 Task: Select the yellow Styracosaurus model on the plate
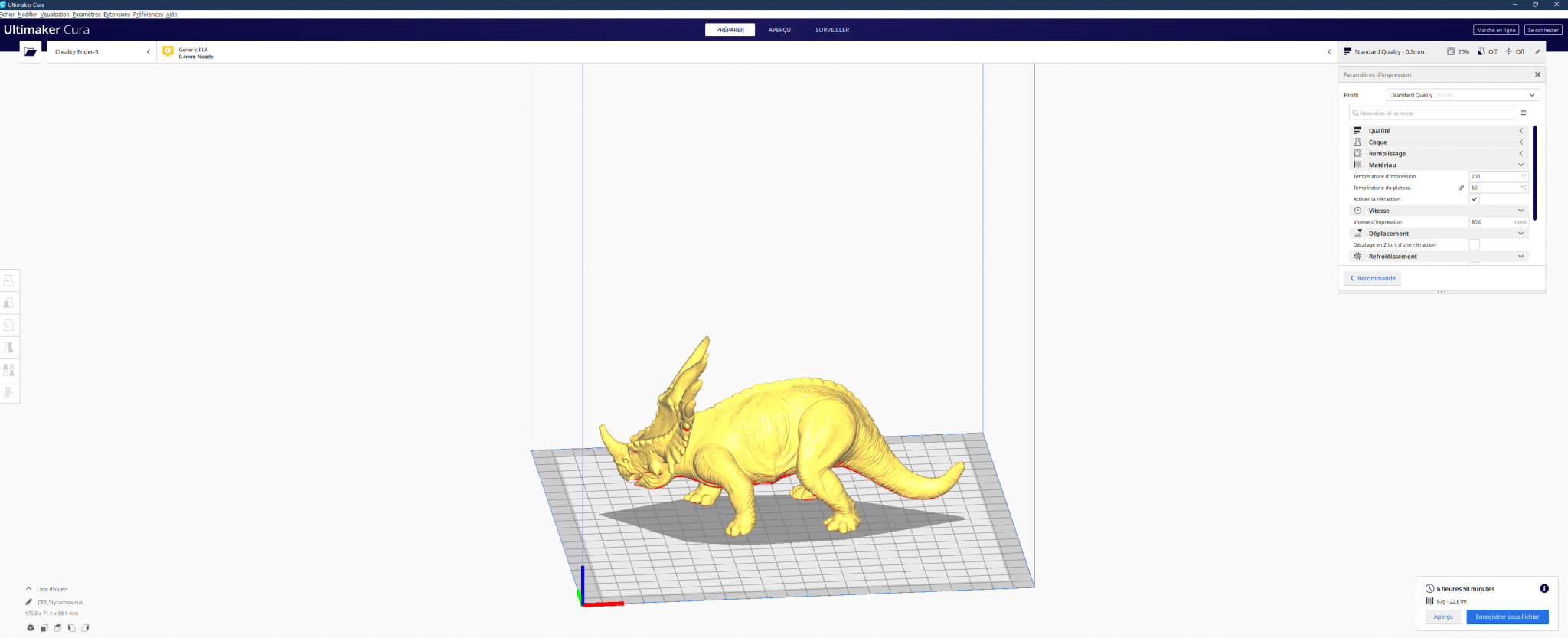[773, 437]
